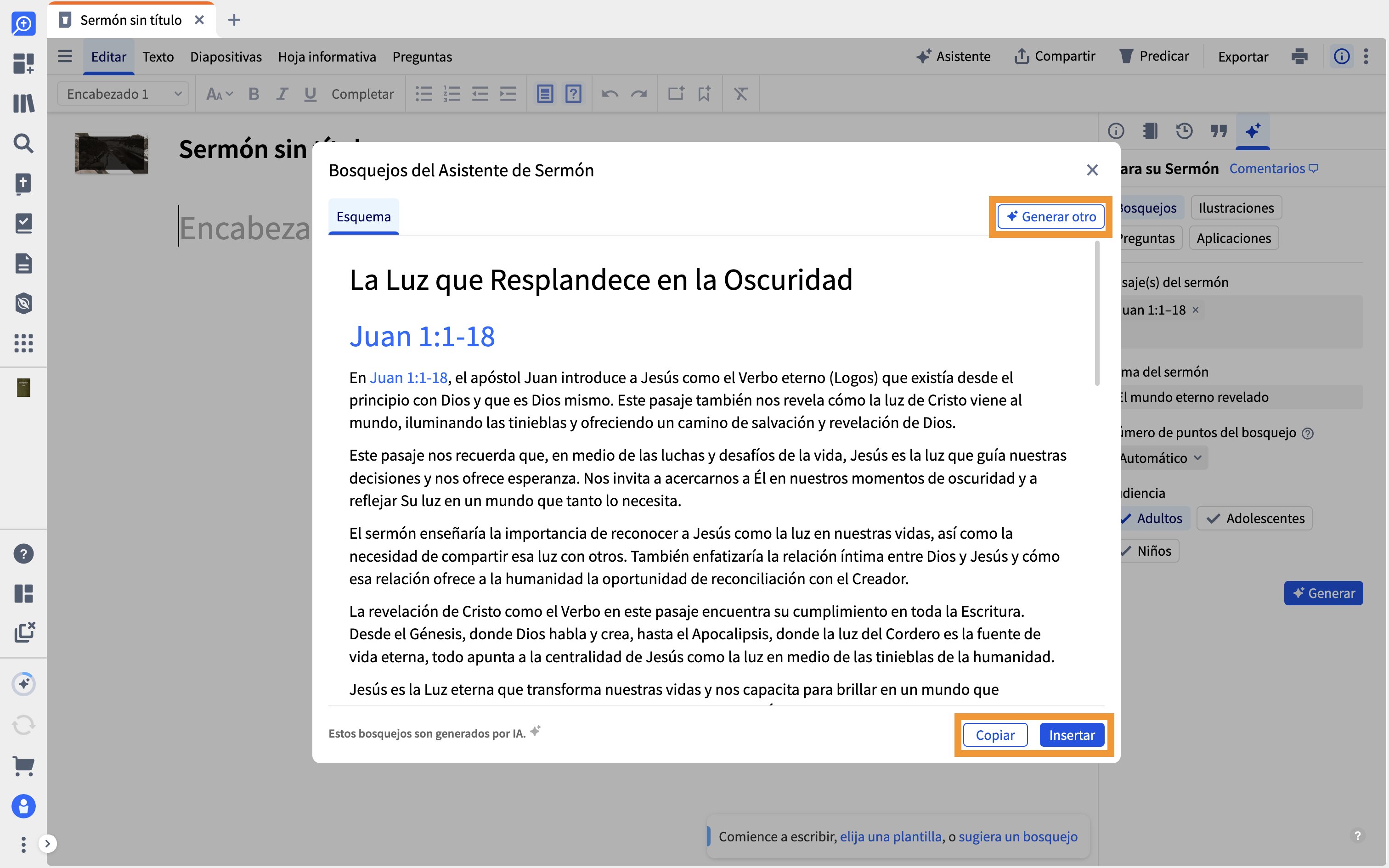
Task: Switch to the Texto tab
Action: point(158,57)
